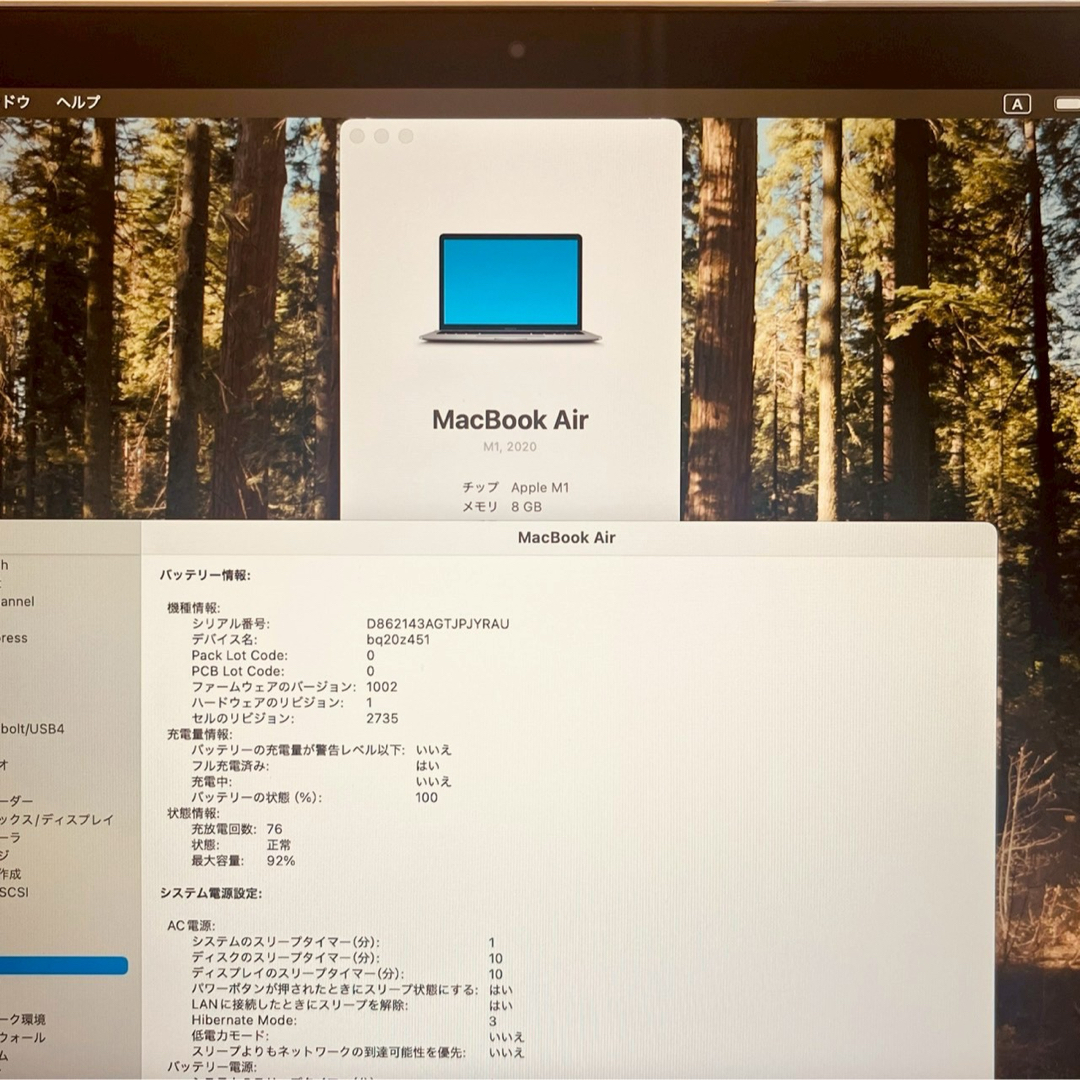Select the sidebar item ending in "annel"

17,601
